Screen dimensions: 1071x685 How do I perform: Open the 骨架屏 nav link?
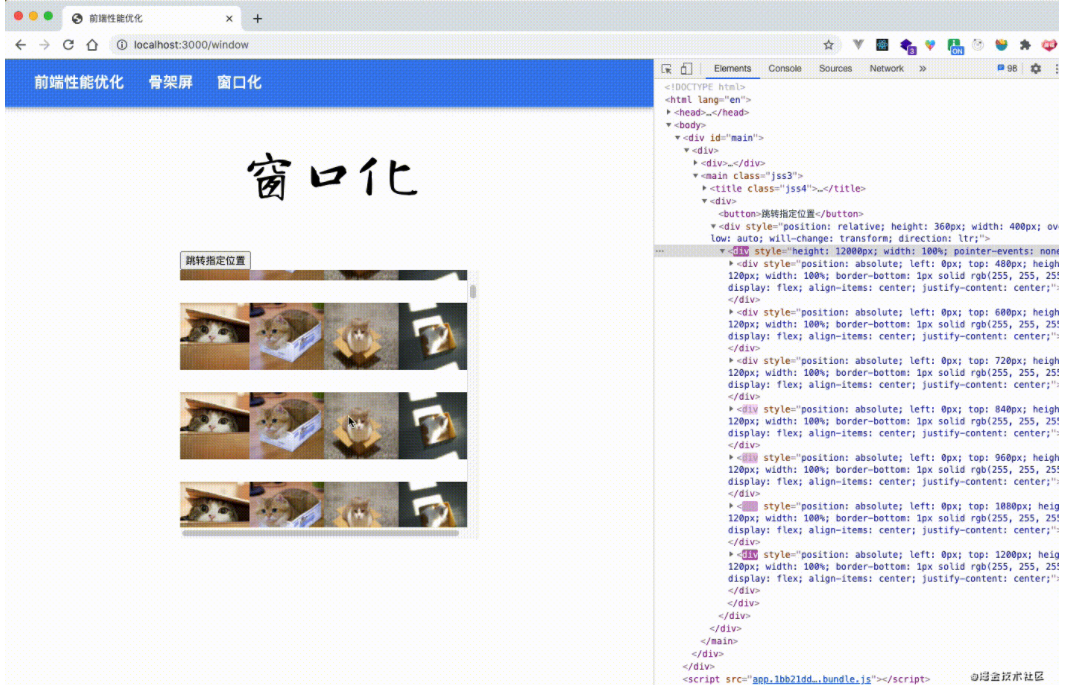(x=171, y=82)
